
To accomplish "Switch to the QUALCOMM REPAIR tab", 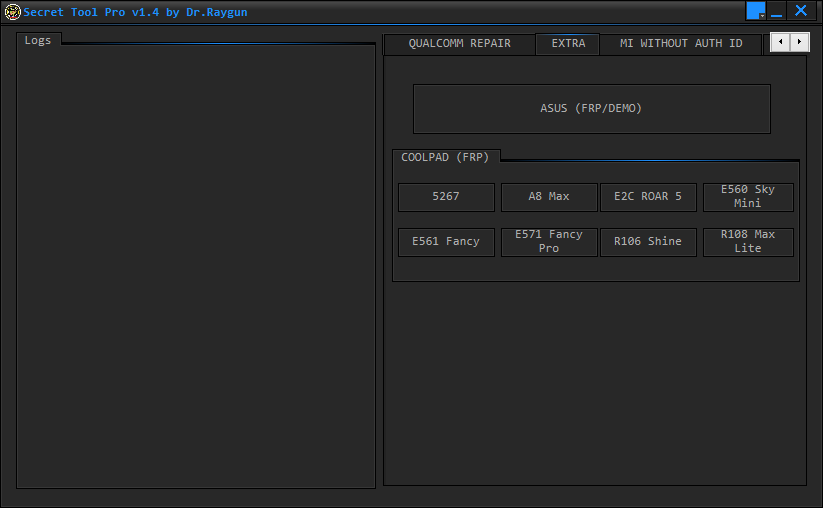I will [x=460, y=44].
